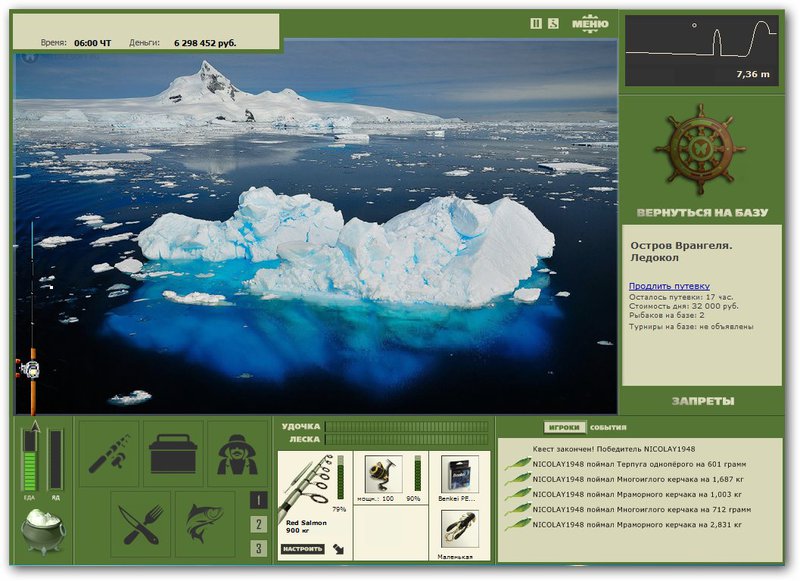Click the fishing reel on the rod

29,369
